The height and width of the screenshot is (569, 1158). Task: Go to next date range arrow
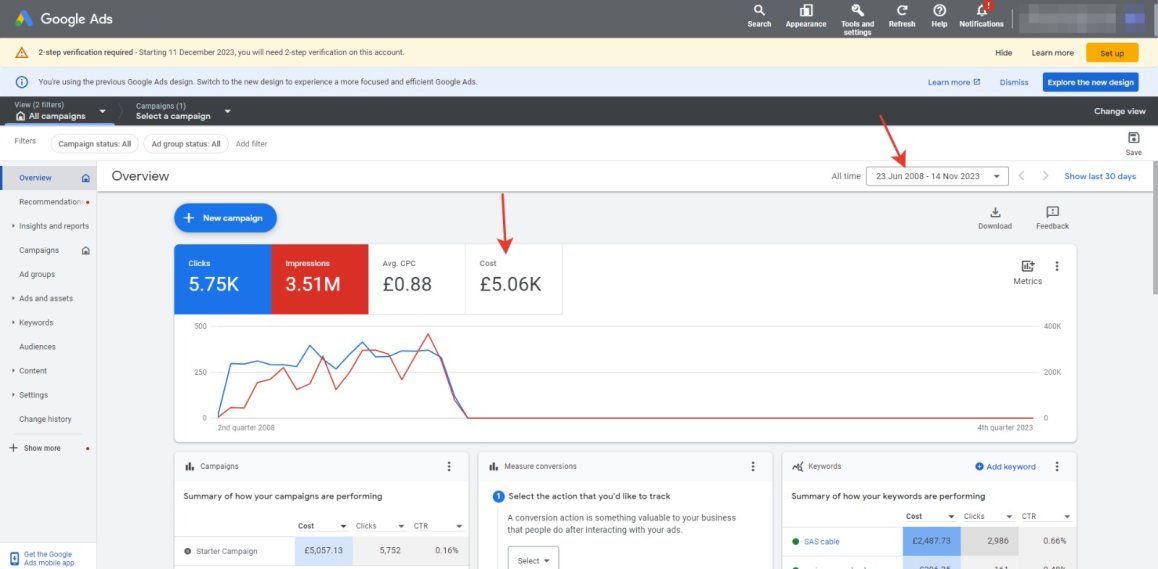click(1045, 176)
